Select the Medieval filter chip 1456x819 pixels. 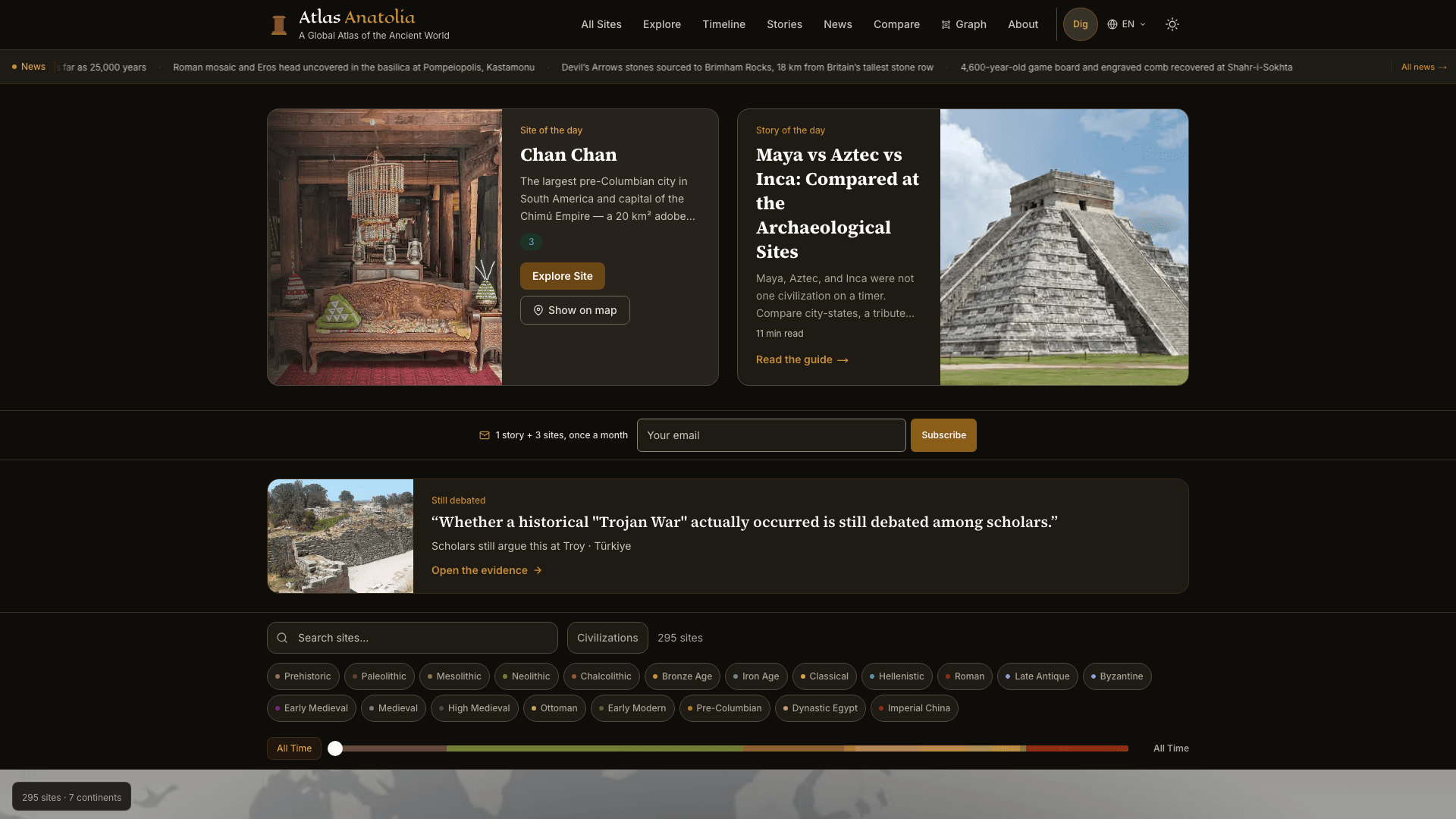393,708
